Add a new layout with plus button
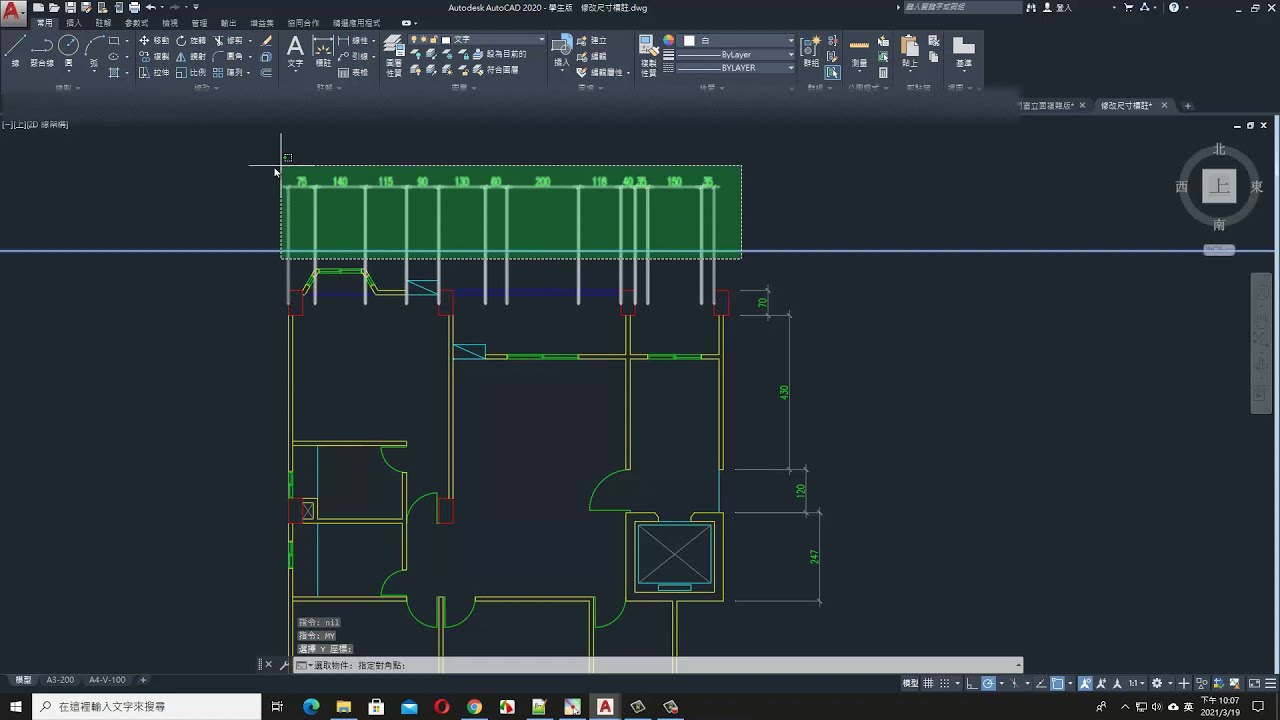The image size is (1280, 720). point(143,680)
